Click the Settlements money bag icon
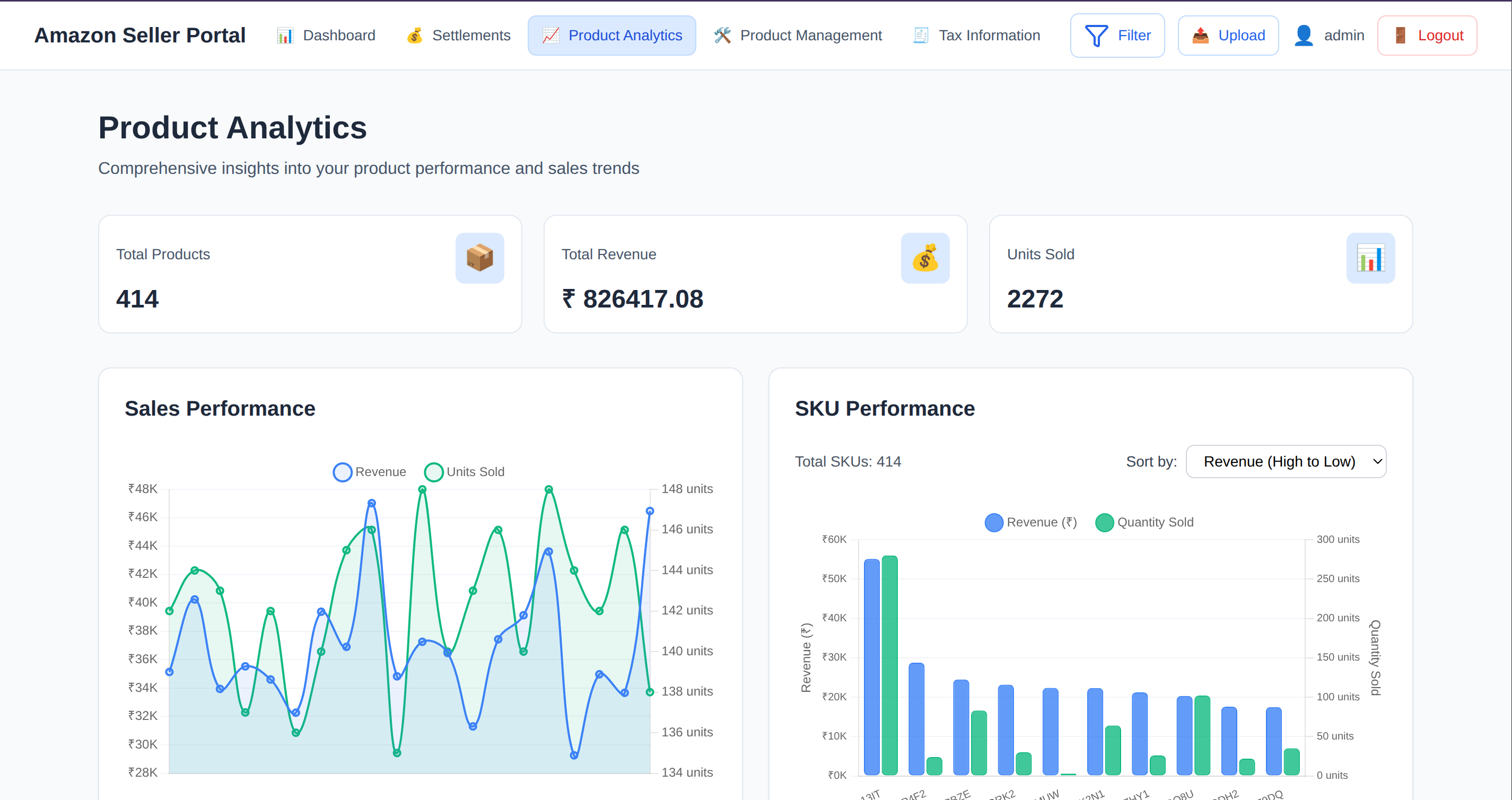This screenshot has width=1512, height=800. point(415,35)
